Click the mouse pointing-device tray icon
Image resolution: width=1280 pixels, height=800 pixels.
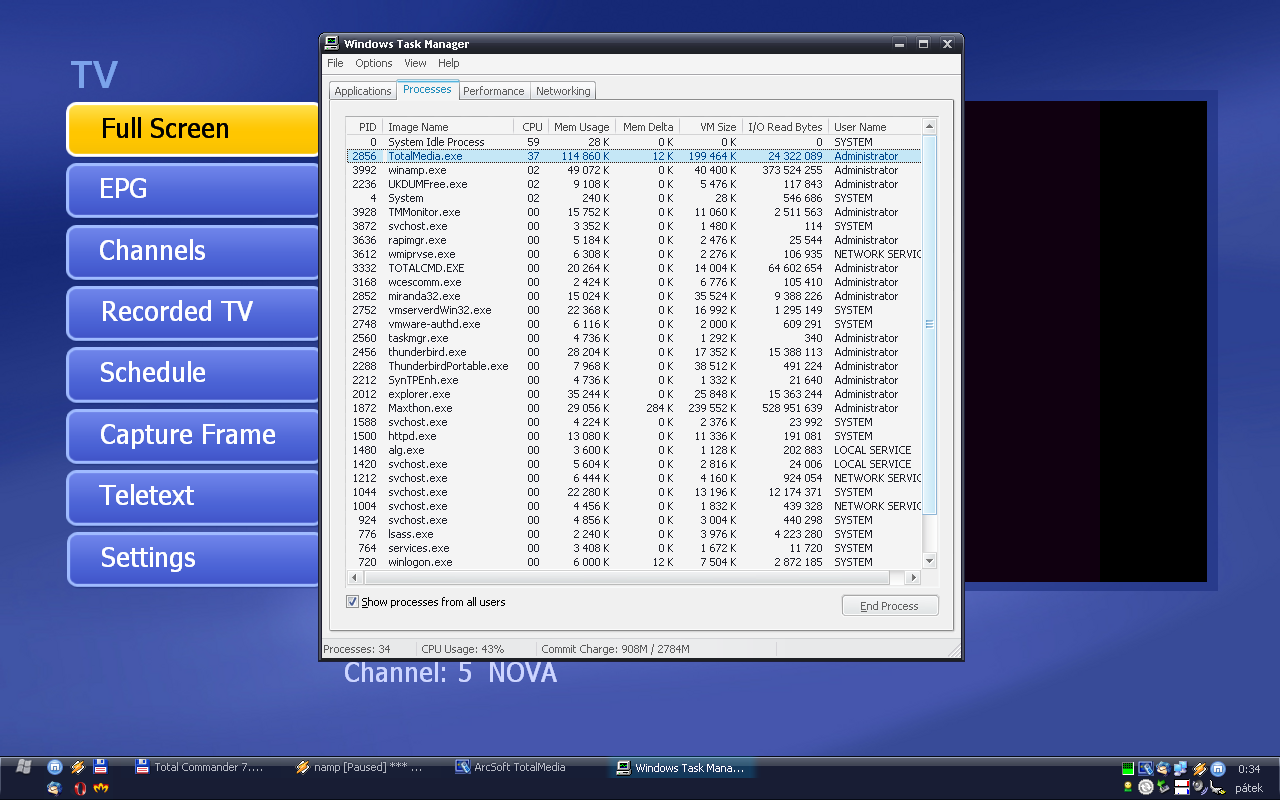[1217, 788]
